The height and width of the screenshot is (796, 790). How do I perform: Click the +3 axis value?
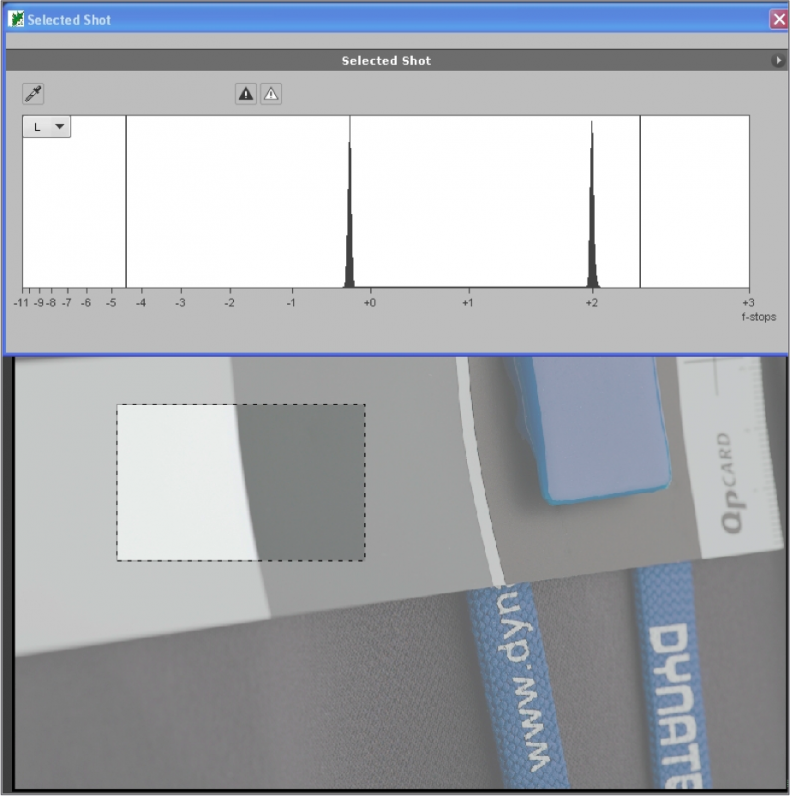pyautogui.click(x=748, y=303)
